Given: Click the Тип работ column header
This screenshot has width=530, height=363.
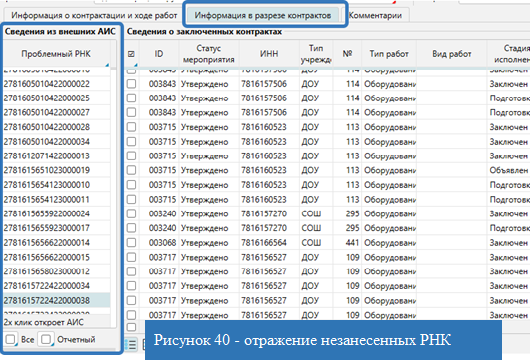Looking at the screenshot, I should click(389, 54).
